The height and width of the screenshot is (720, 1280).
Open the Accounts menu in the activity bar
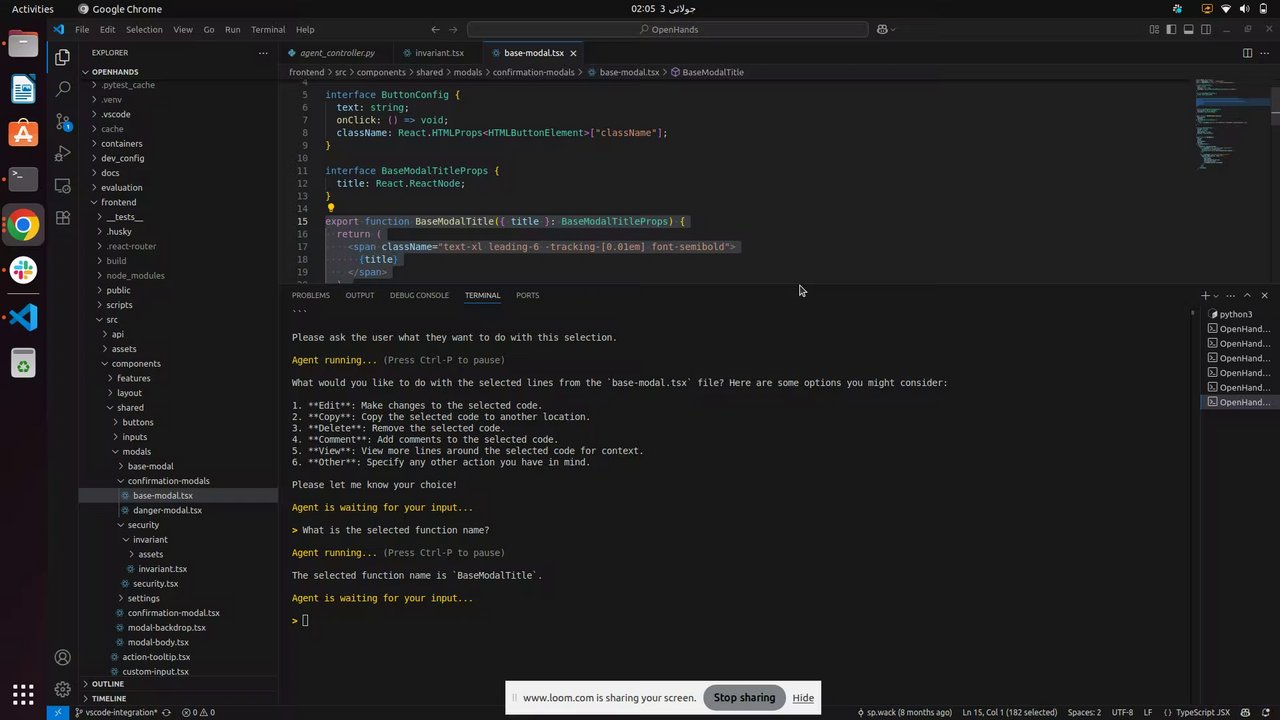(62, 657)
